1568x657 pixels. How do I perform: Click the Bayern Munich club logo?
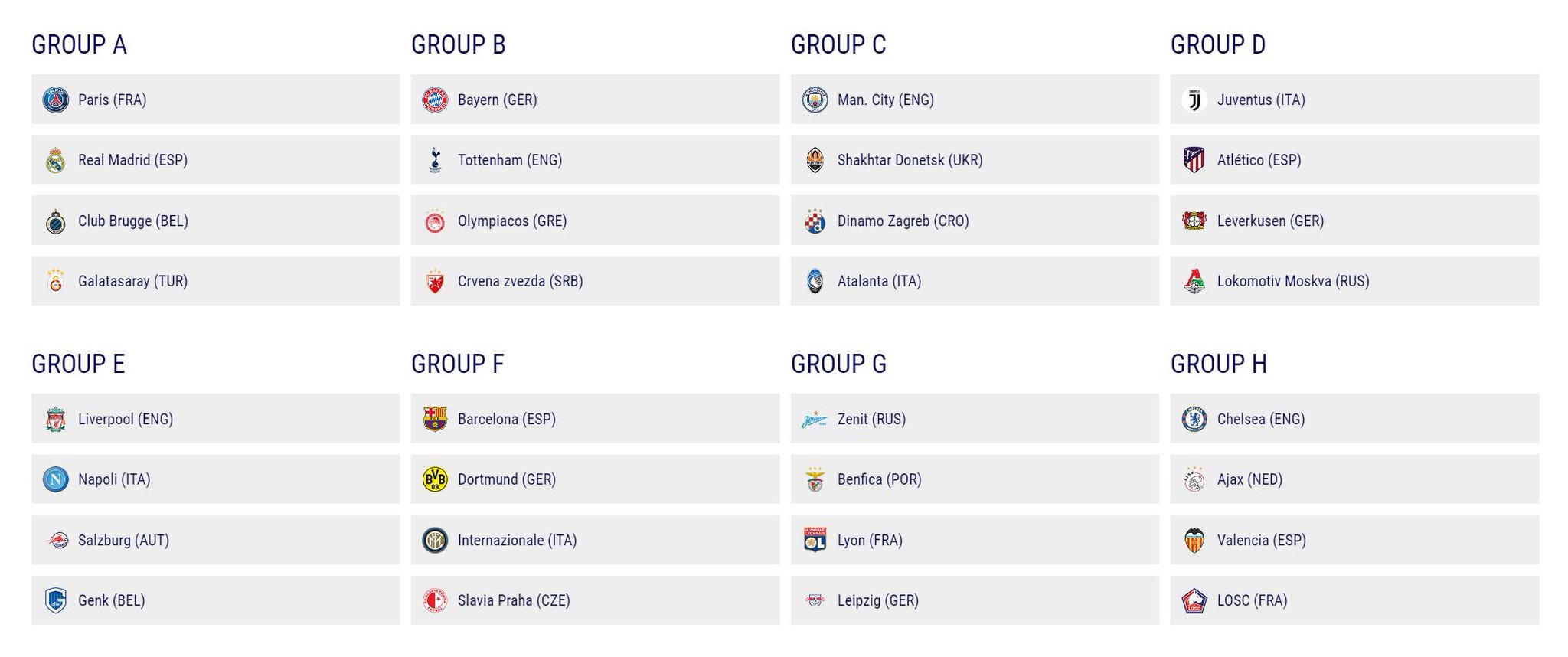(x=435, y=100)
